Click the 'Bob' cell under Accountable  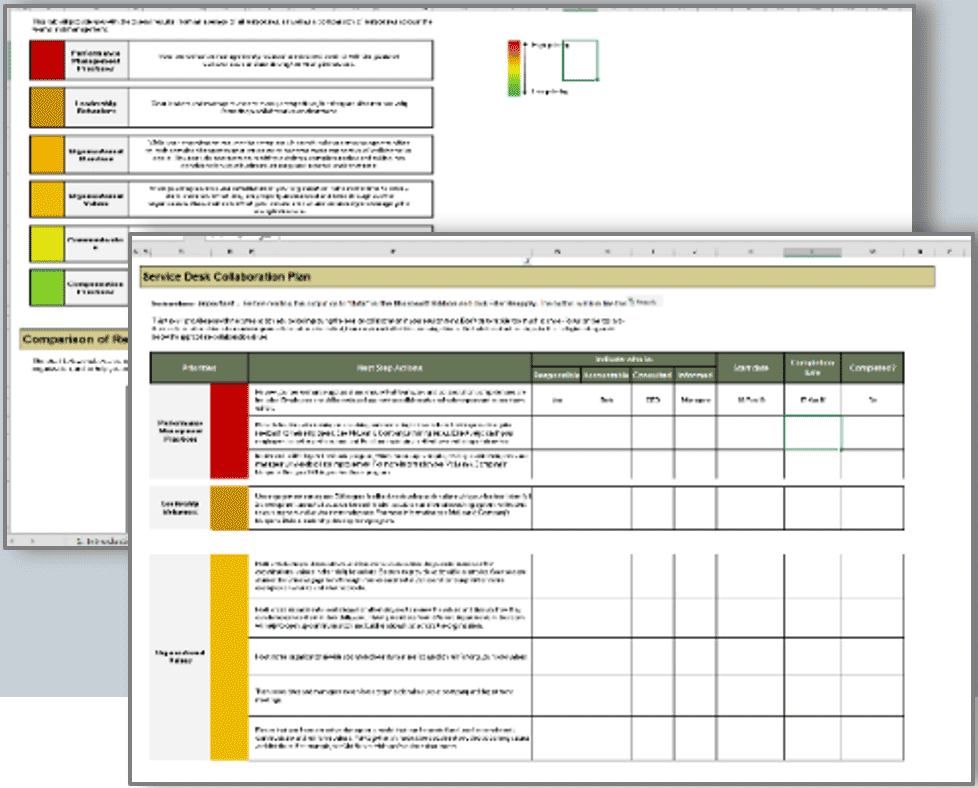(606, 400)
